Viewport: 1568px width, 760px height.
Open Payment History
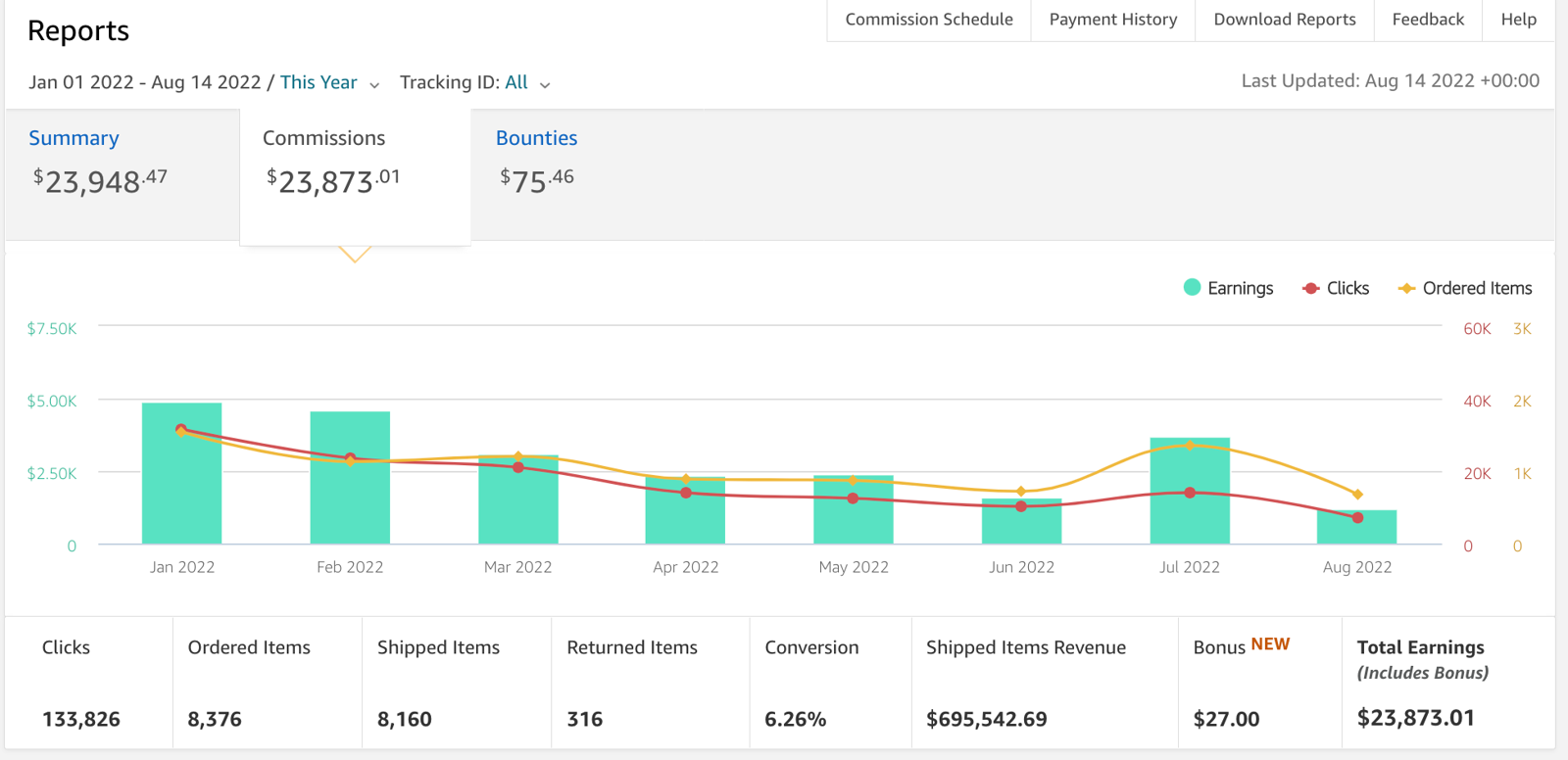pyautogui.click(x=1113, y=20)
